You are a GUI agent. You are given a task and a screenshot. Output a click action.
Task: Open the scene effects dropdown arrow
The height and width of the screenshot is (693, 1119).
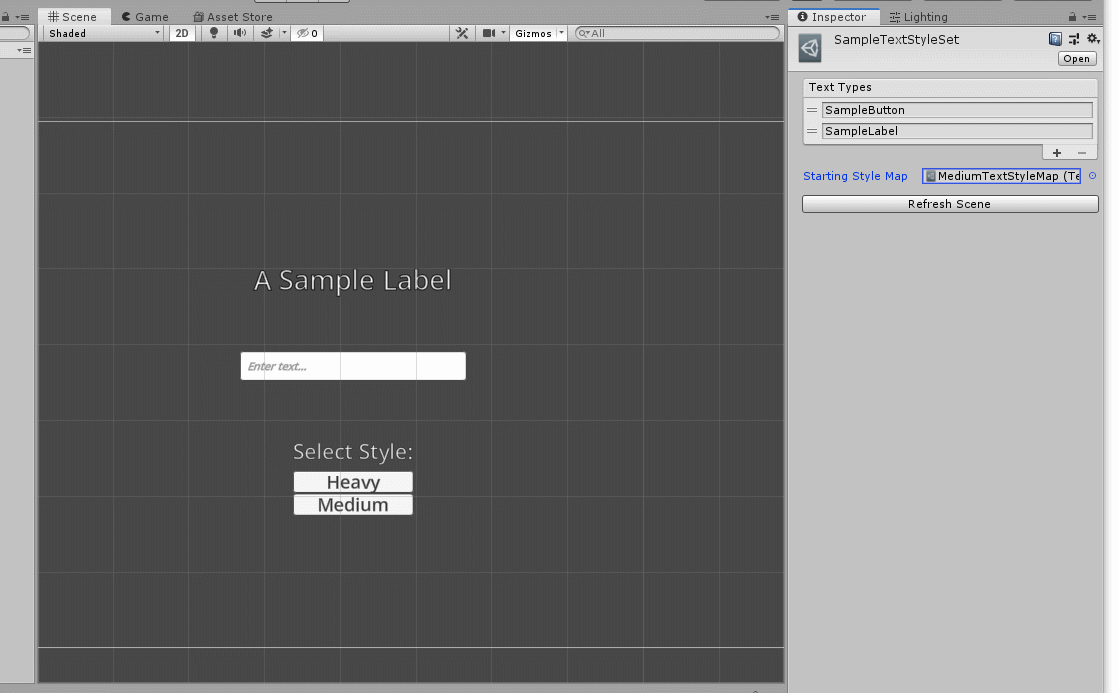[284, 34]
